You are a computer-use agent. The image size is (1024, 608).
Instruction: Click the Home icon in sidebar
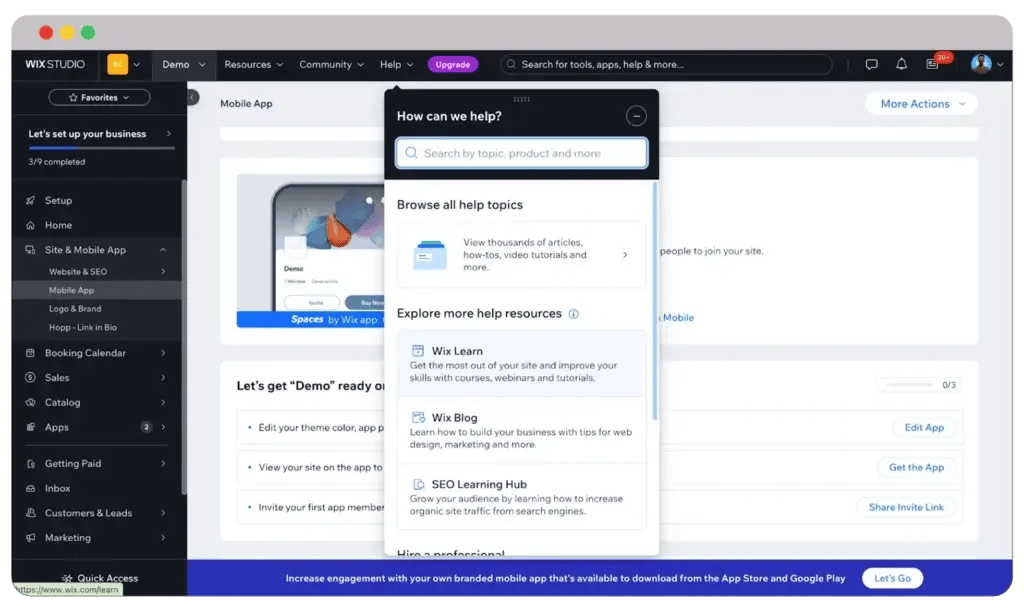coord(31,226)
